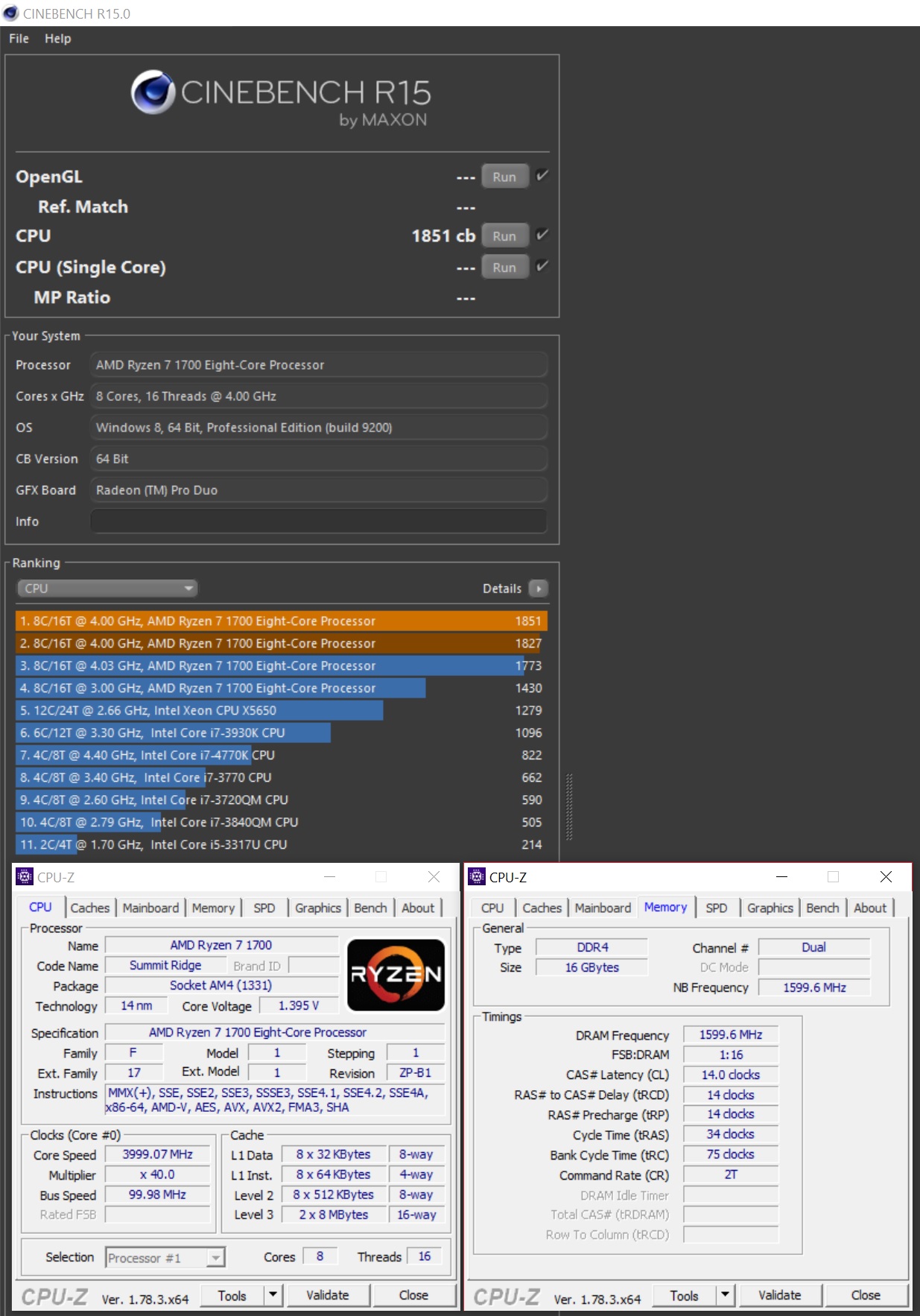Switch to CPU tab in right CPU-Z
Viewport: 920px width, 1316px height.
coord(492,908)
